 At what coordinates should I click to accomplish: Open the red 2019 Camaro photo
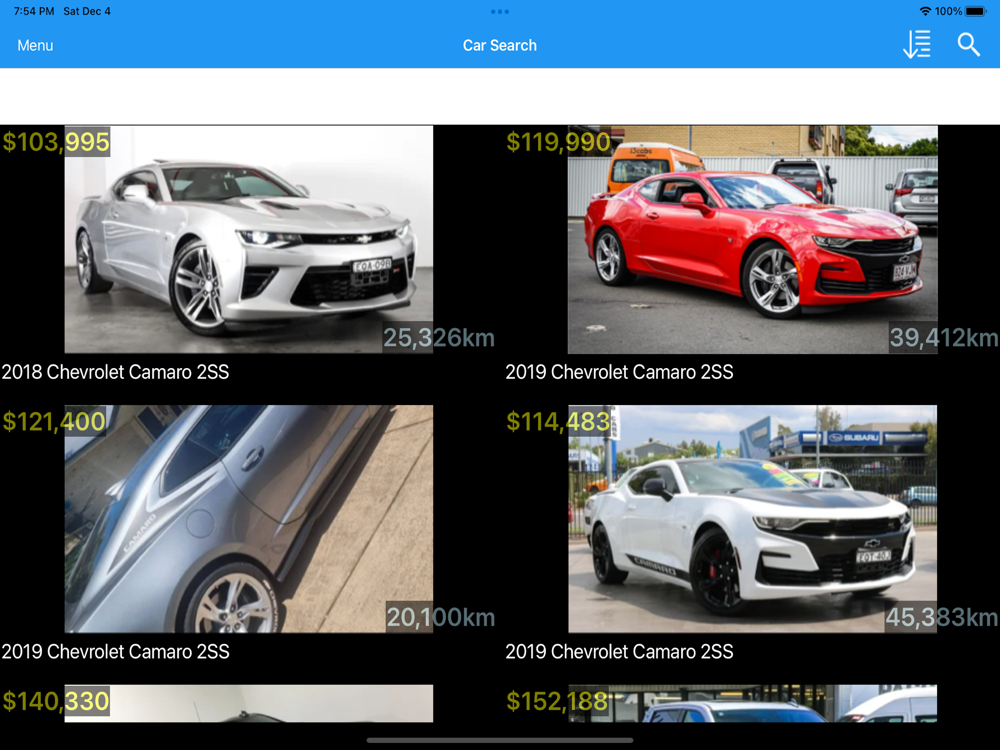point(753,239)
